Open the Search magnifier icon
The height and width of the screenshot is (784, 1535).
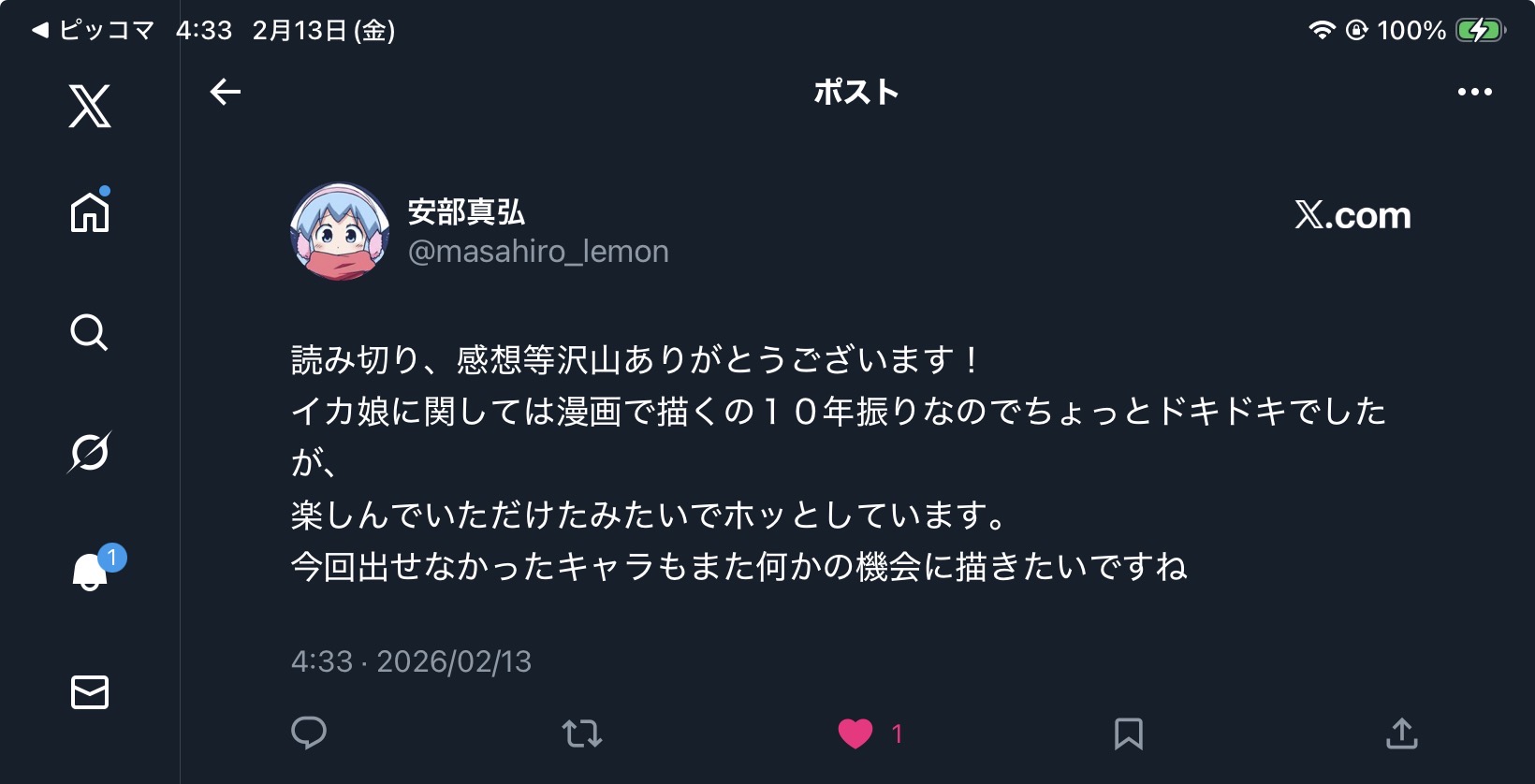click(90, 332)
